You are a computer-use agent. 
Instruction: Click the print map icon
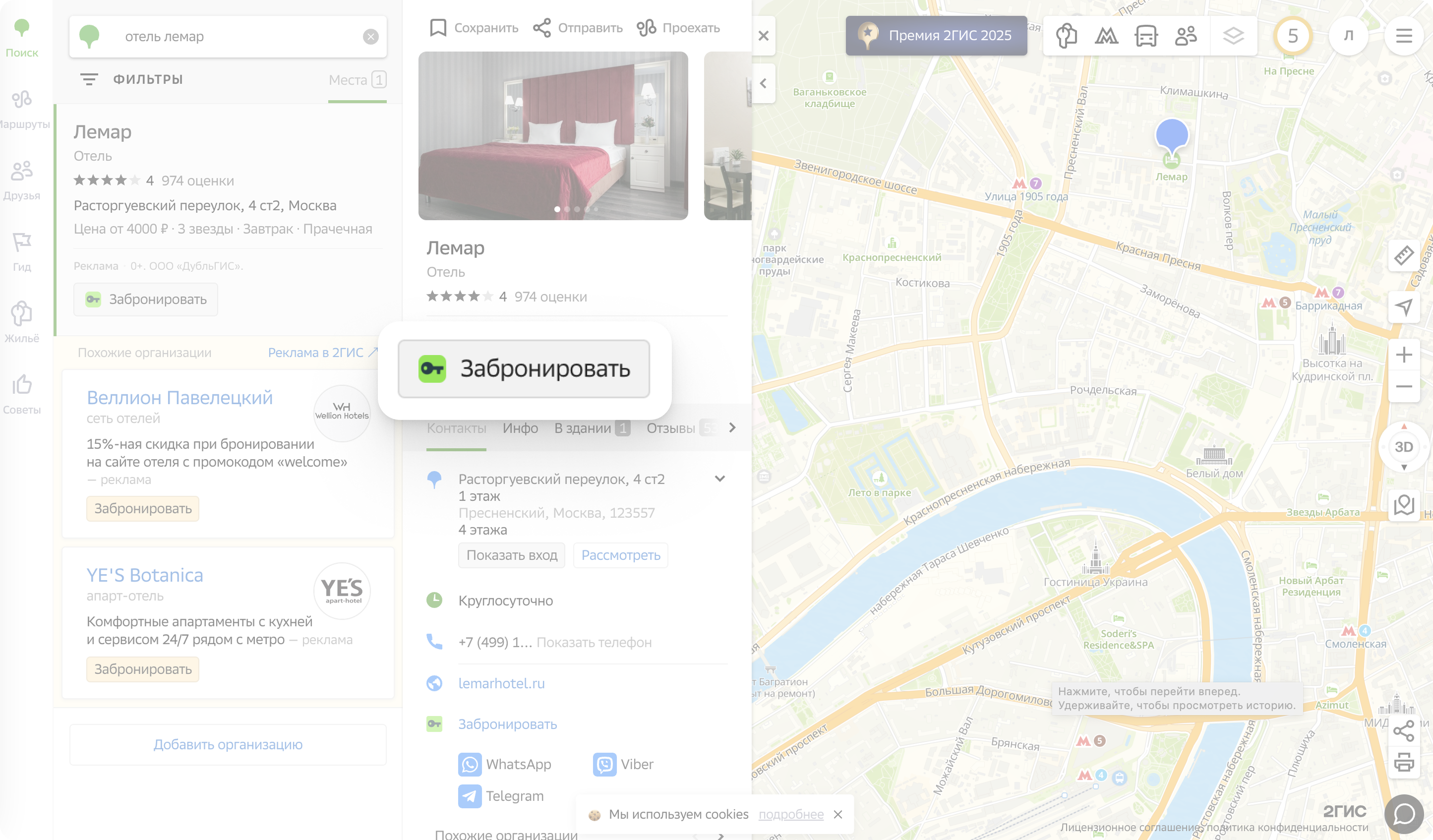click(x=1403, y=762)
